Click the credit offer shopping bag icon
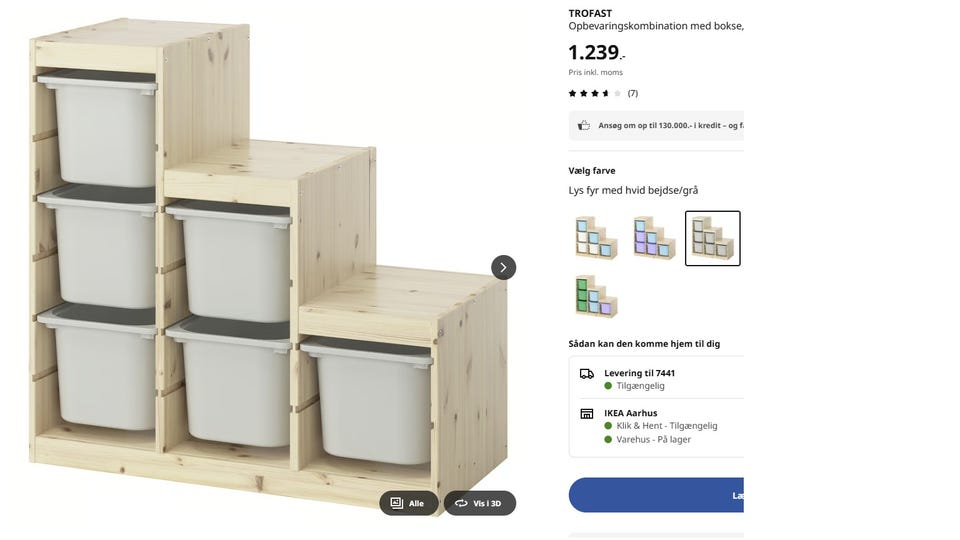The height and width of the screenshot is (540, 960). (x=584, y=126)
